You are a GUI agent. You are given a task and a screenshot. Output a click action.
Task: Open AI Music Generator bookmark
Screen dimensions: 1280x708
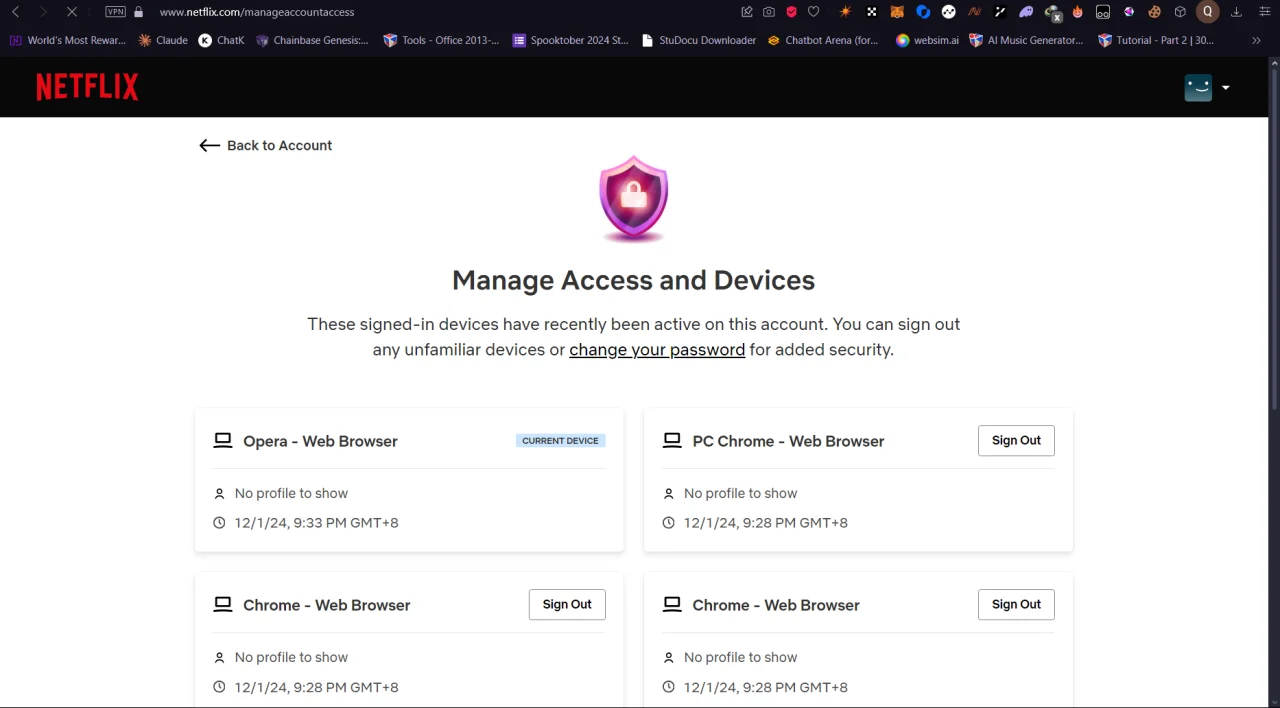pos(1026,40)
